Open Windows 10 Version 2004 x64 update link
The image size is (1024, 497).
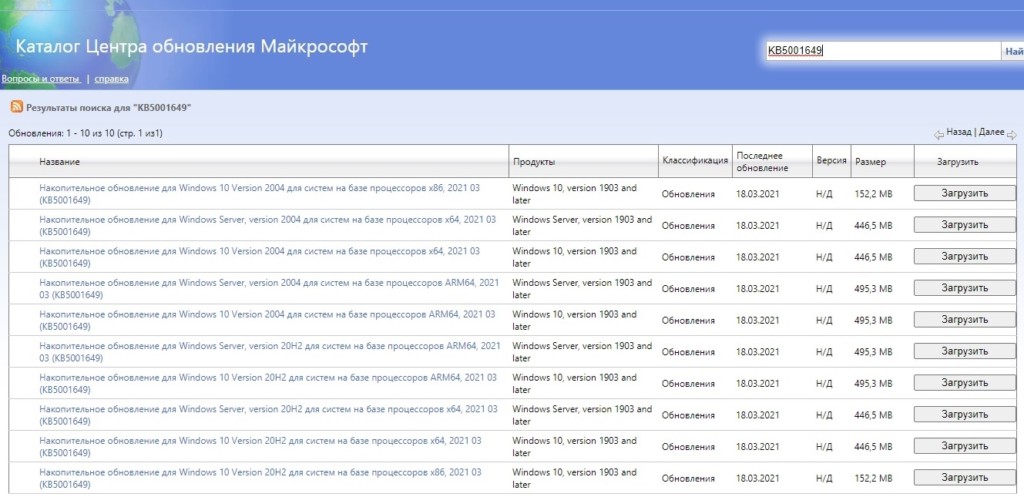click(259, 257)
